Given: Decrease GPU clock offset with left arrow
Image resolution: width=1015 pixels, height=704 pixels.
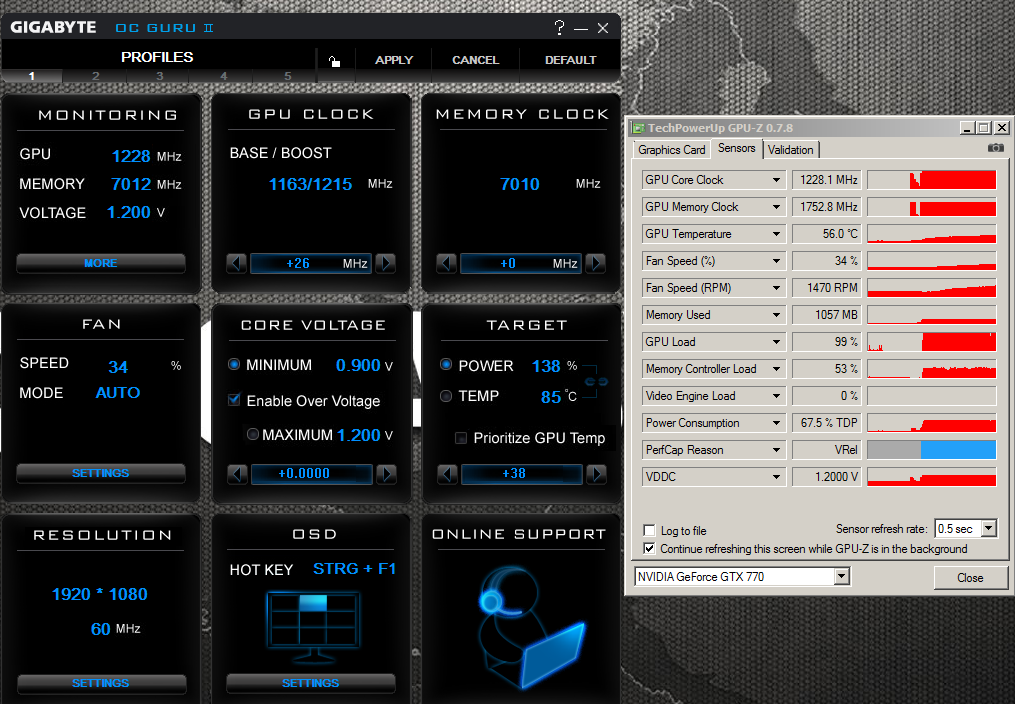Looking at the screenshot, I should tap(236, 263).
